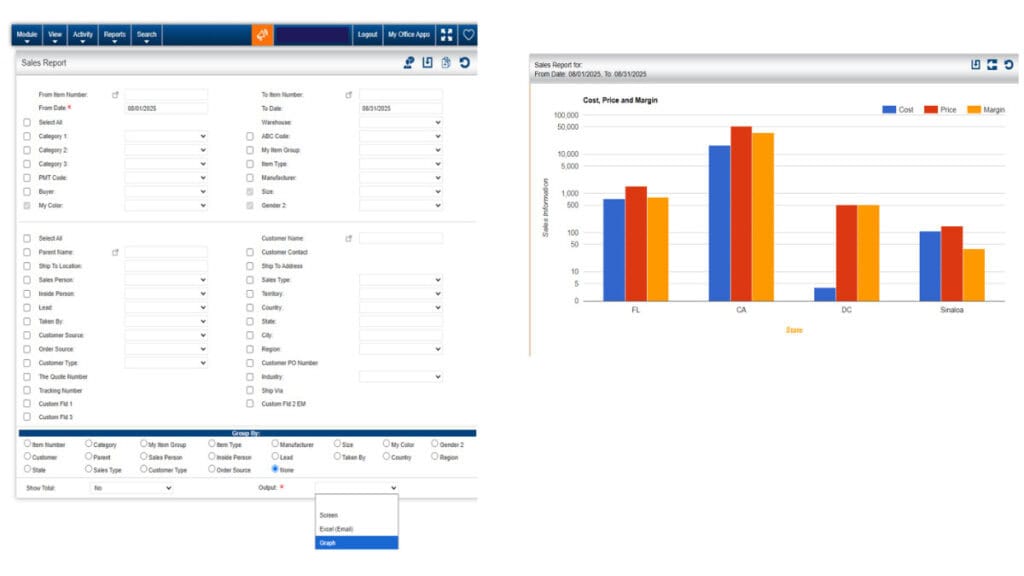Viewport: 1024px width, 576px height.
Task: Open the Warehouse dropdown
Action: tap(400, 122)
